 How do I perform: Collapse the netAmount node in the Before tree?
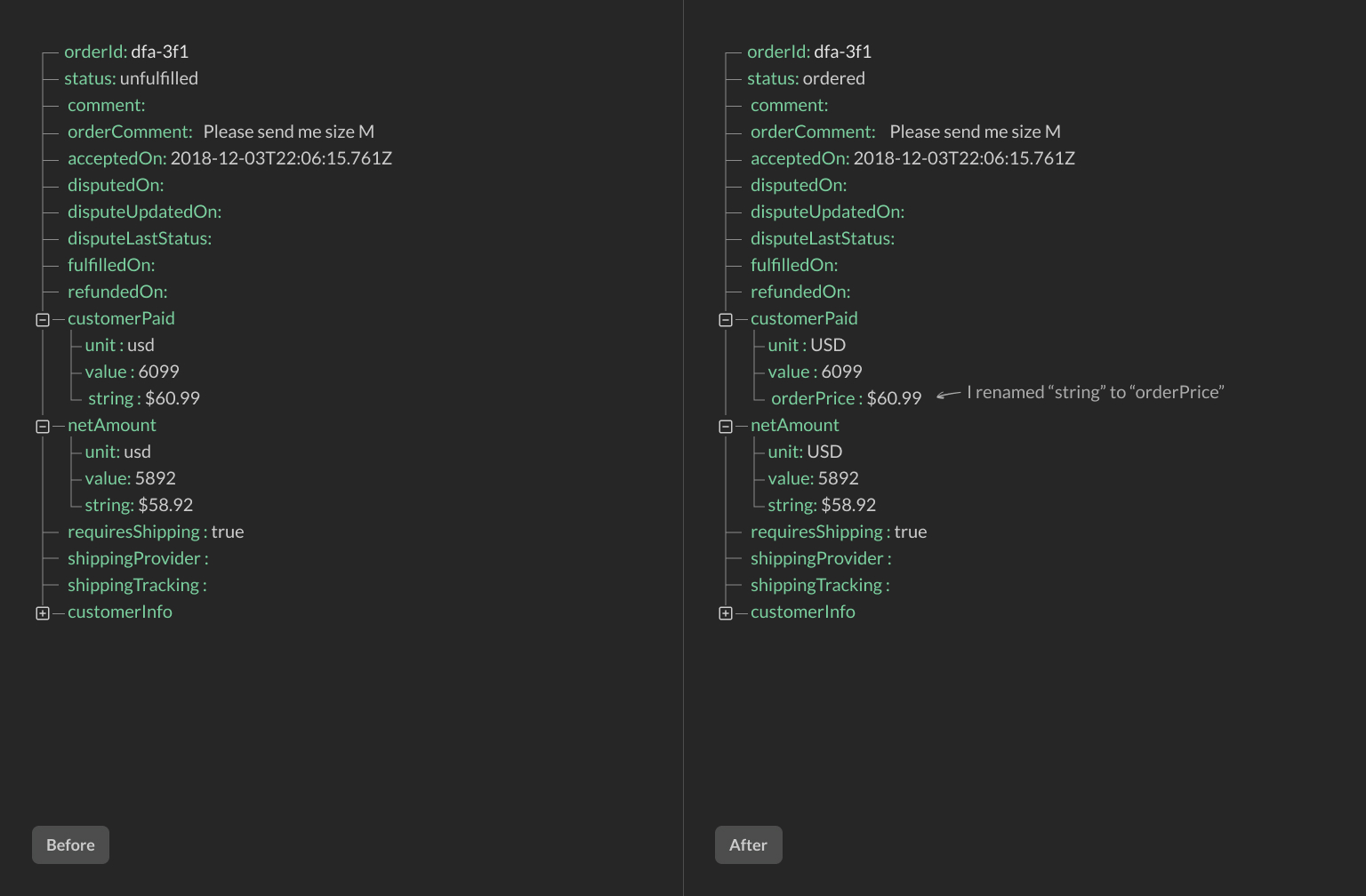pos(41,426)
